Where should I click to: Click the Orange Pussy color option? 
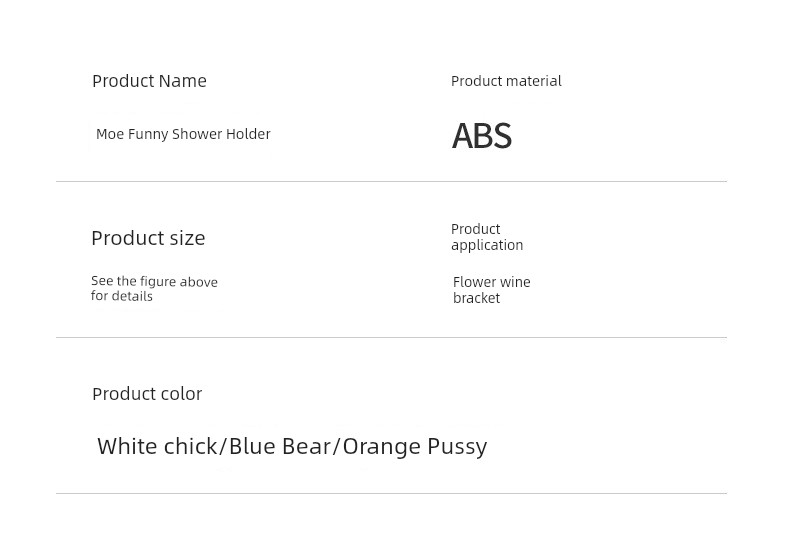tap(415, 447)
